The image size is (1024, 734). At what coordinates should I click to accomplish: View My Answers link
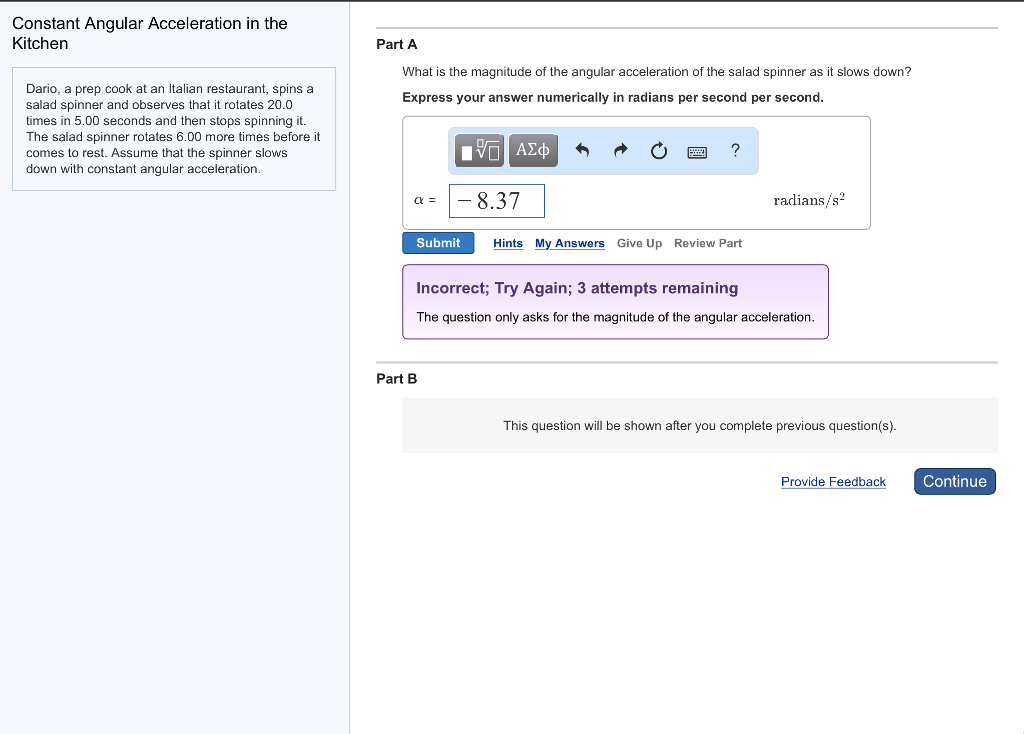[x=569, y=244]
